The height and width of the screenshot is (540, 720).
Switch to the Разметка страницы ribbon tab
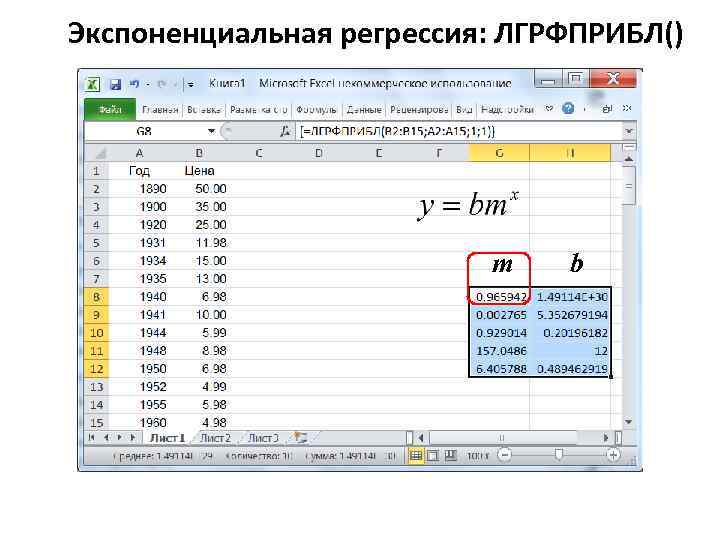coord(259,110)
